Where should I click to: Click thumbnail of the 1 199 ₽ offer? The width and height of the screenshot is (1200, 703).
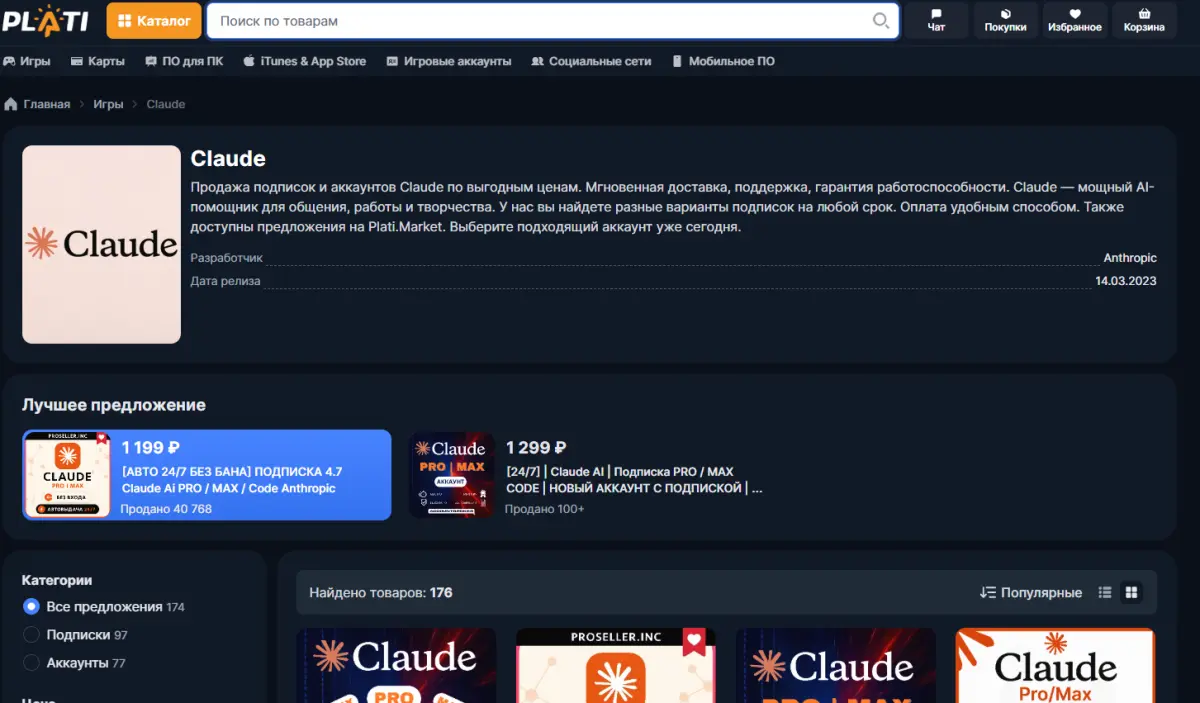click(67, 475)
